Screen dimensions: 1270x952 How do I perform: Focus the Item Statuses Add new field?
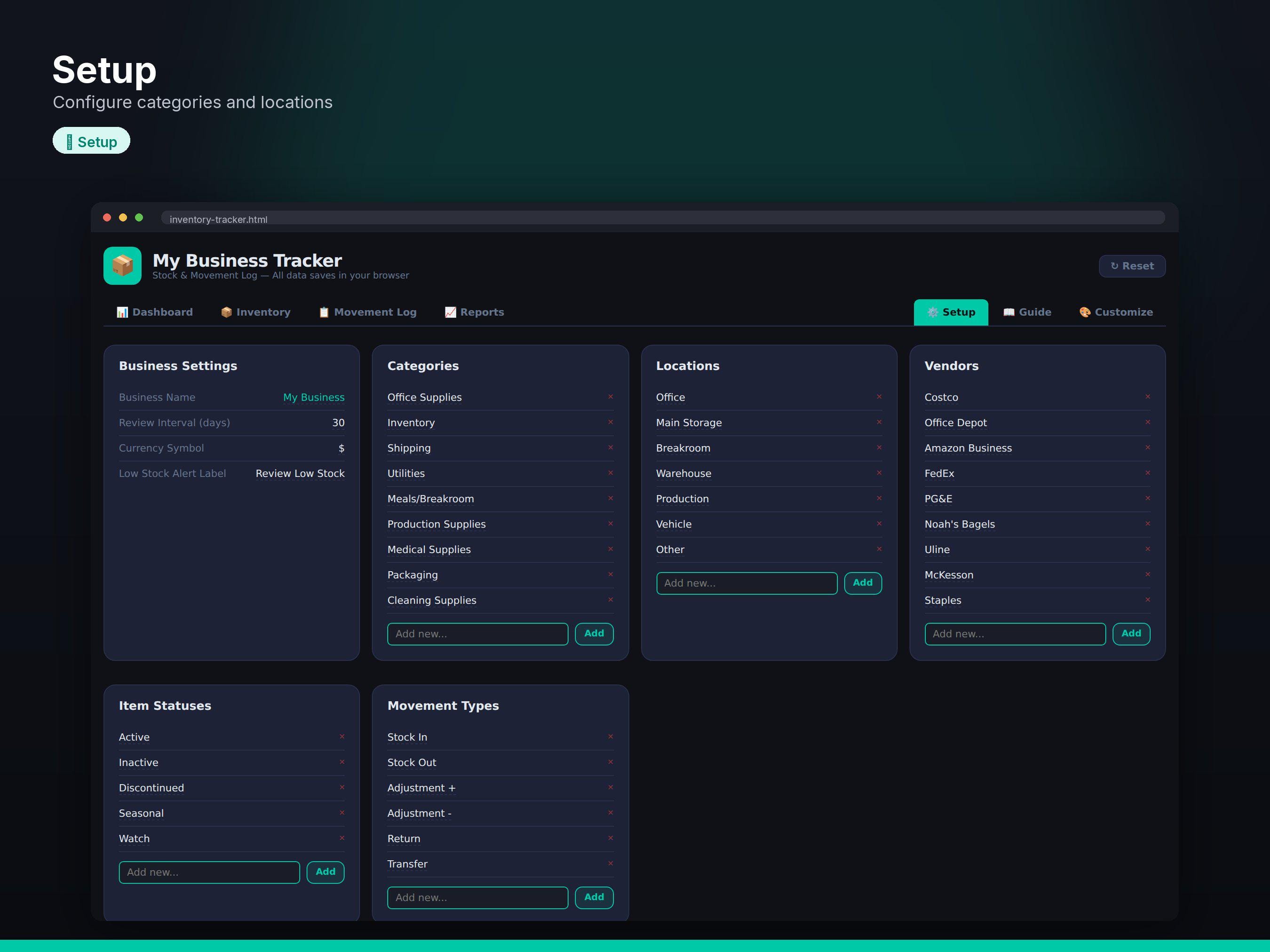pyautogui.click(x=210, y=872)
